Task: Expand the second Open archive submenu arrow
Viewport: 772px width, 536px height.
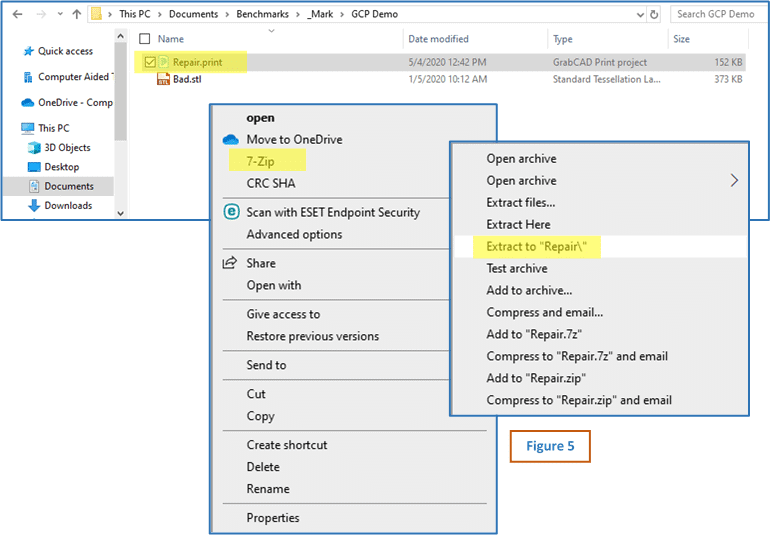Action: 735,181
